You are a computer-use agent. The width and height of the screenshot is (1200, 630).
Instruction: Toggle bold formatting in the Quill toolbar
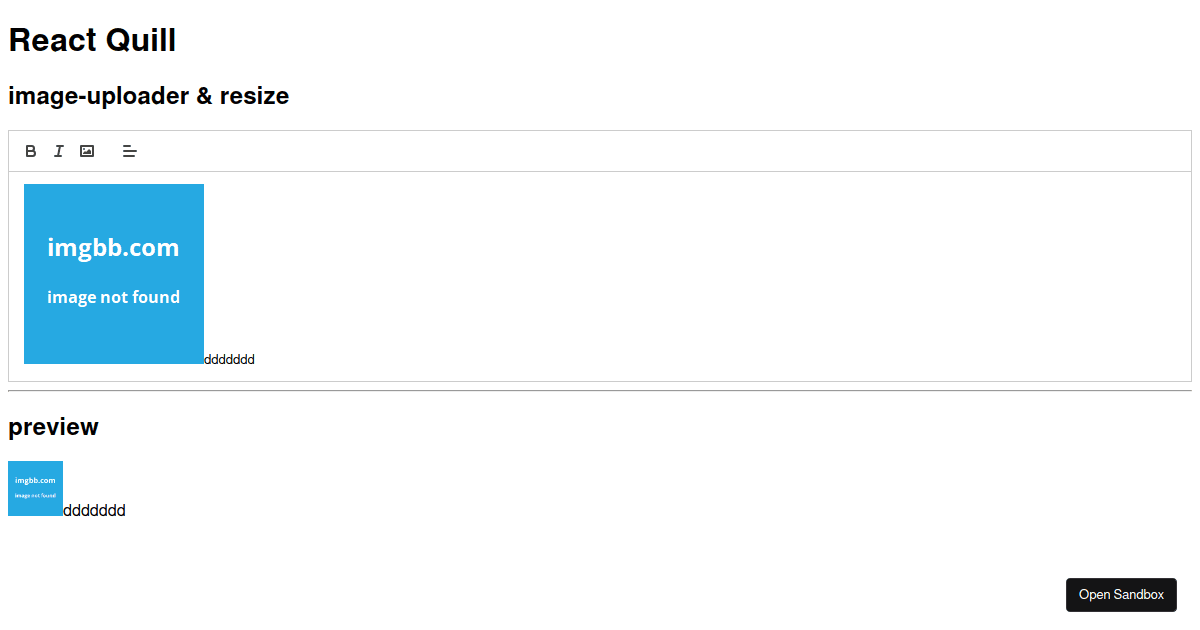coord(31,151)
